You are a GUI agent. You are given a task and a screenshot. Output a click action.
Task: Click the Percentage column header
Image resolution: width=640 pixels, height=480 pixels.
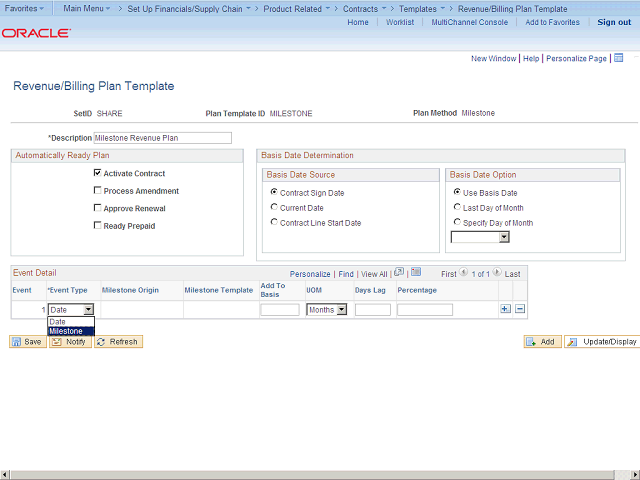point(417,290)
